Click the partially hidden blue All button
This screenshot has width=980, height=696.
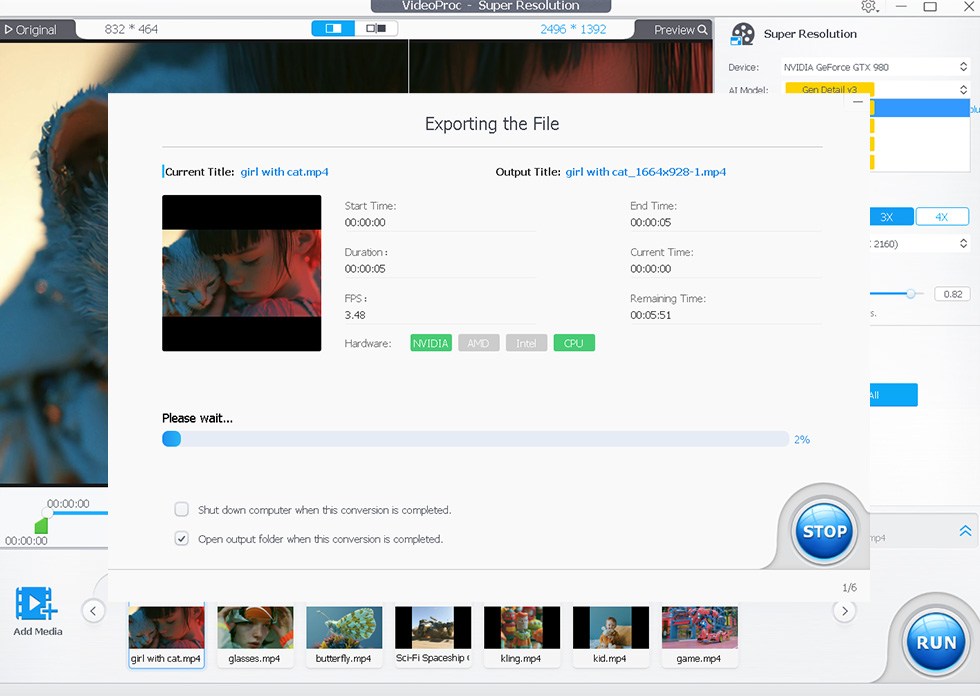coord(894,395)
